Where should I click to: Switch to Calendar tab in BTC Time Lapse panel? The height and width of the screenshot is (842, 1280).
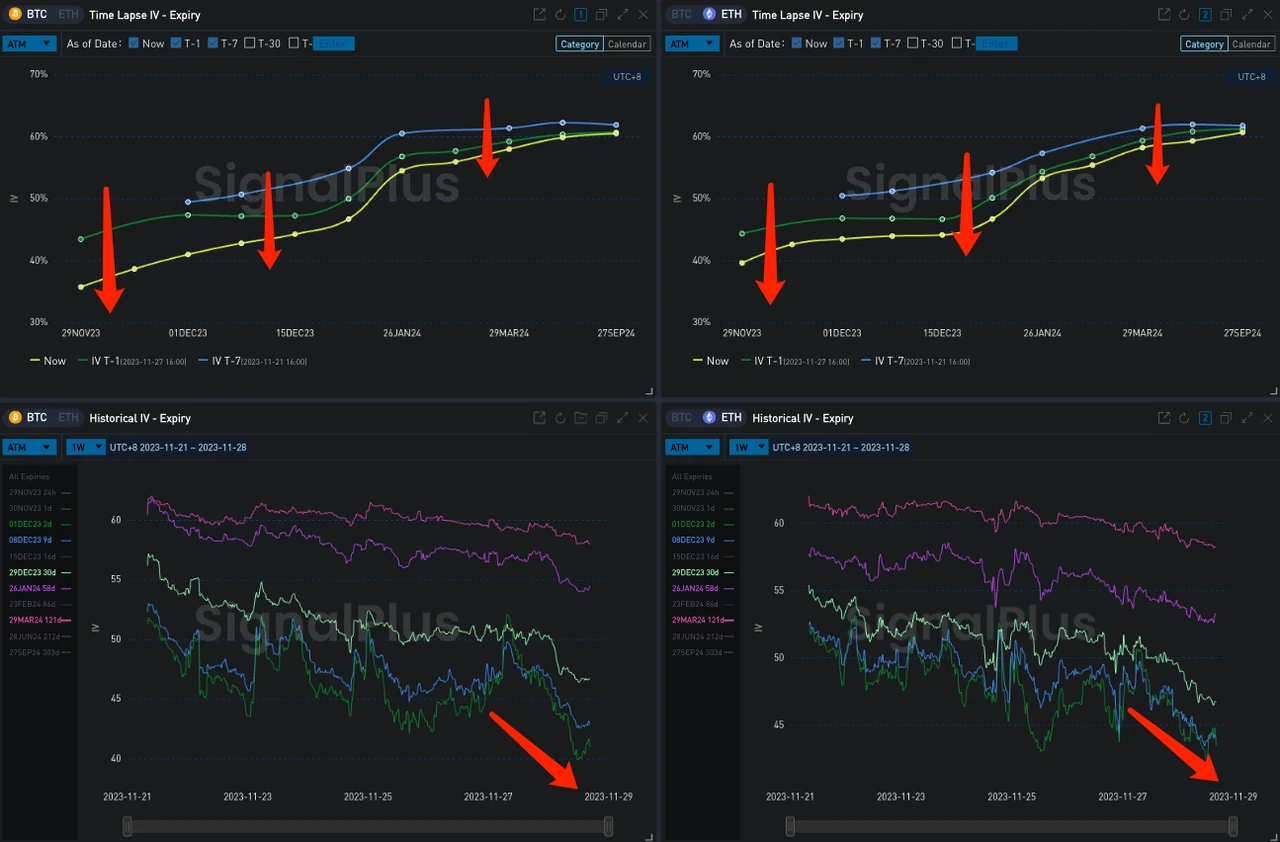point(627,44)
